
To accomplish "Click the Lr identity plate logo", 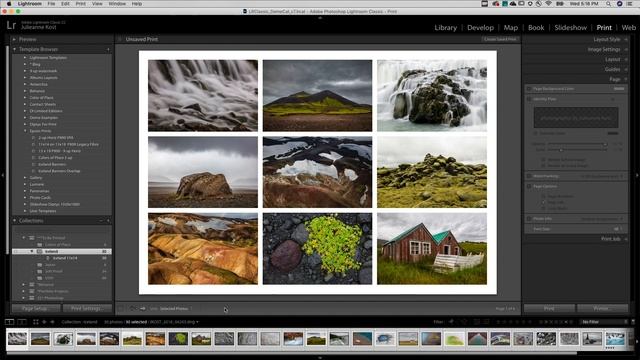I will coord(11,26).
